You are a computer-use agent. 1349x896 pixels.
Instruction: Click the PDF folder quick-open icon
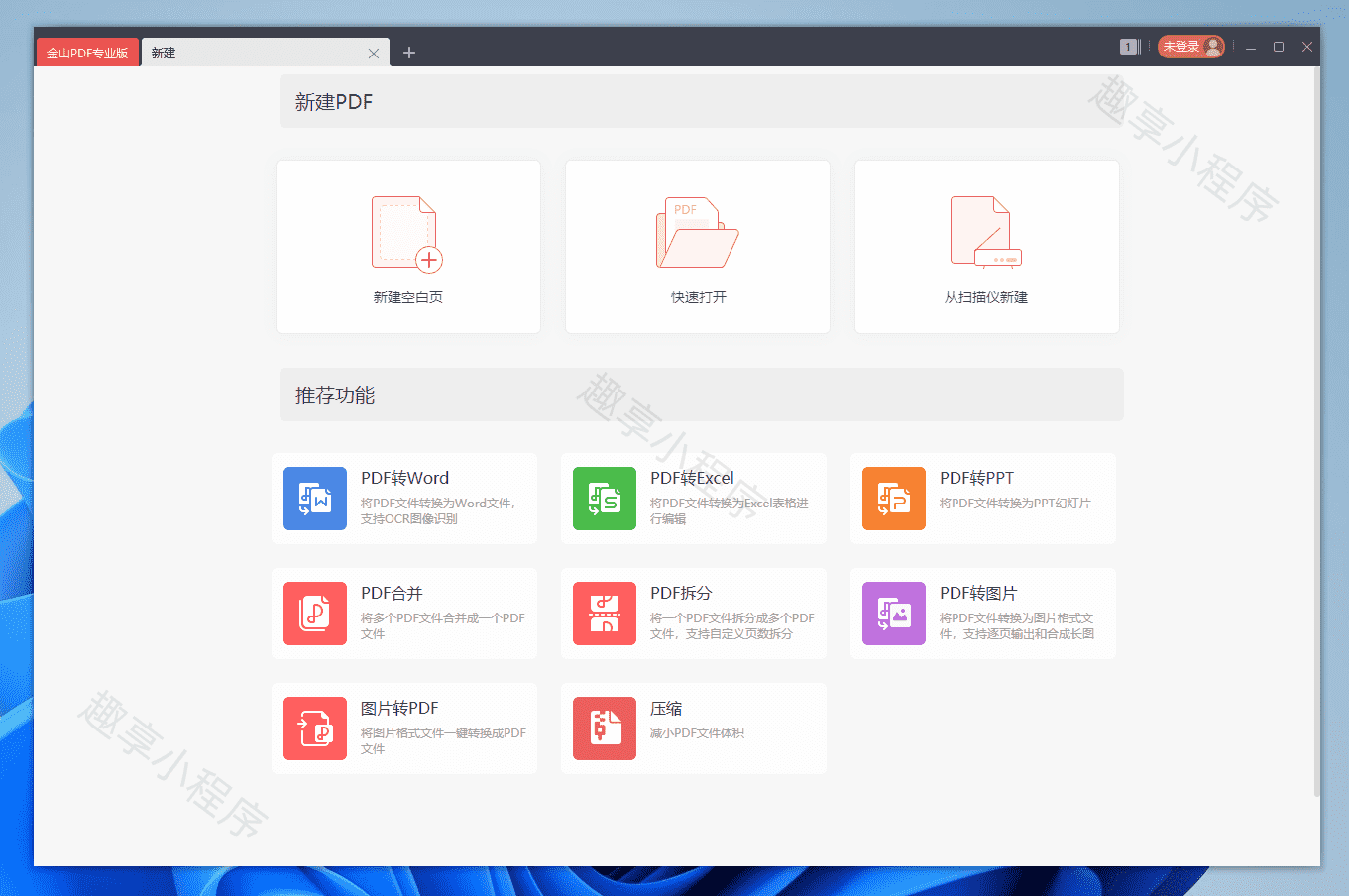point(697,233)
